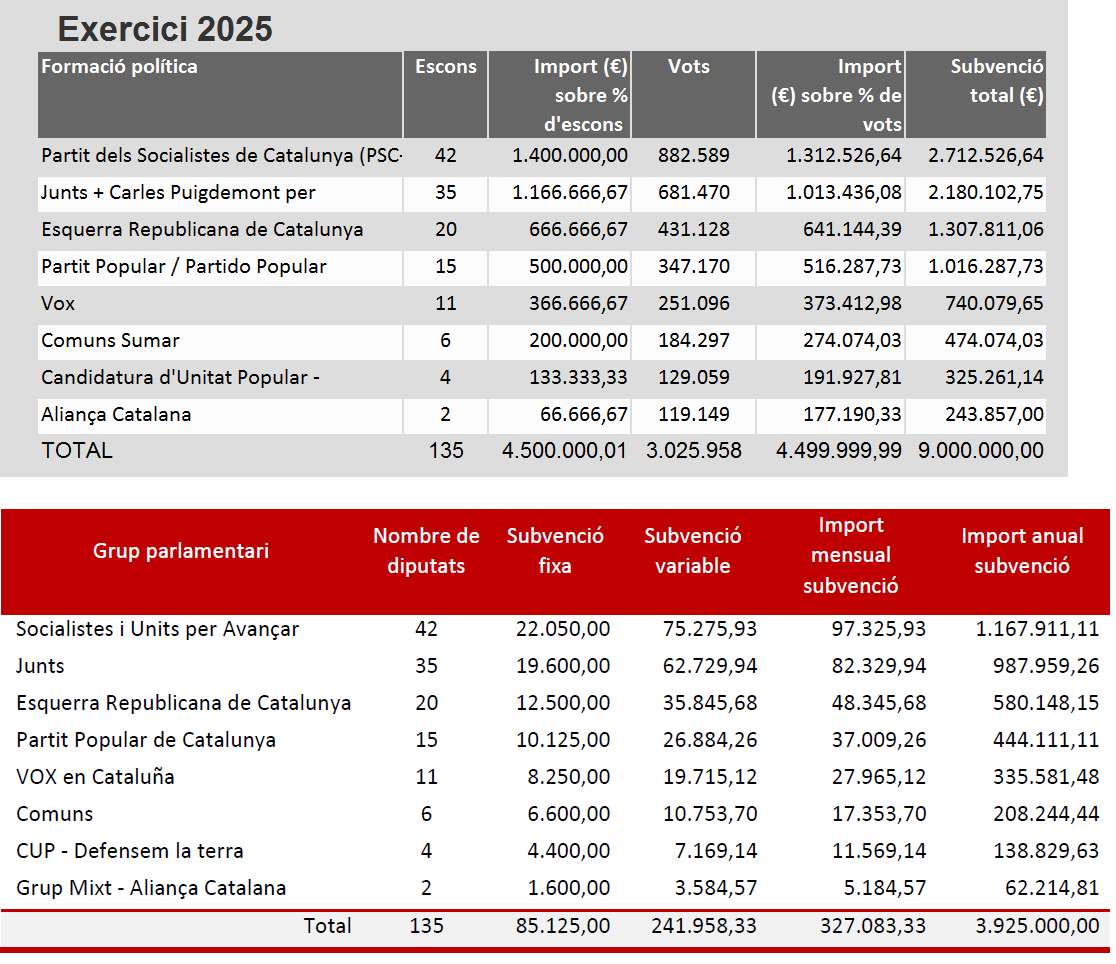Click the 'Grup parlamentari' red header
The image size is (1116, 964).
click(x=181, y=551)
